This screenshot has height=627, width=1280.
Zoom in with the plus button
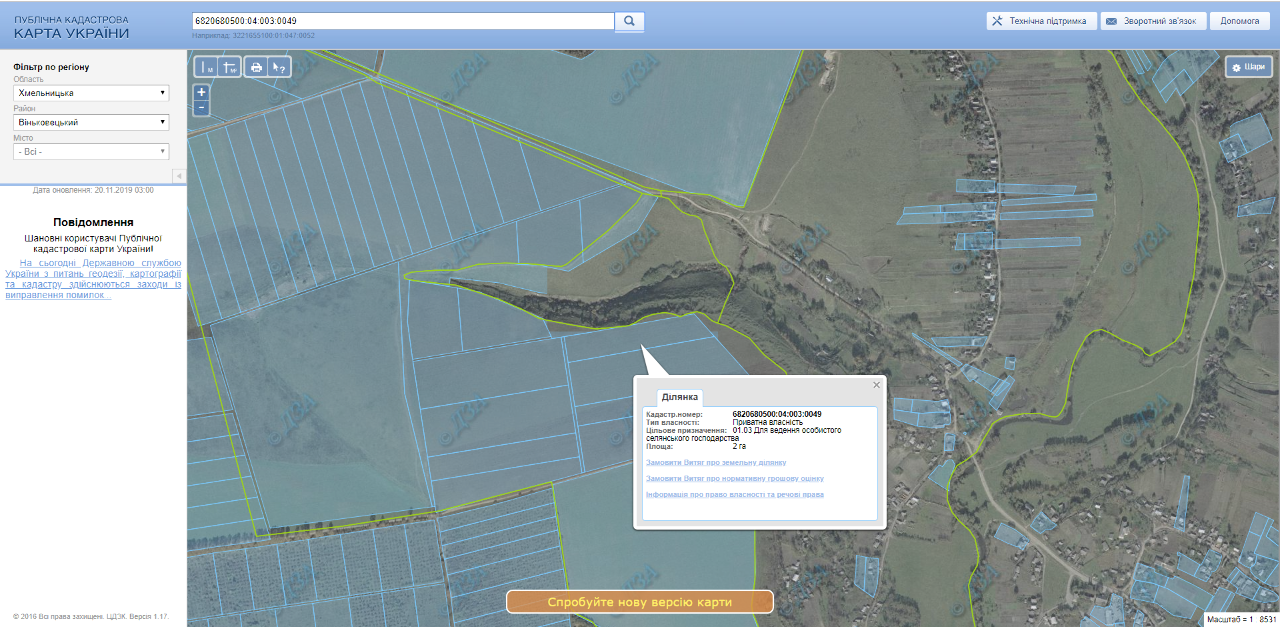pyautogui.click(x=202, y=92)
